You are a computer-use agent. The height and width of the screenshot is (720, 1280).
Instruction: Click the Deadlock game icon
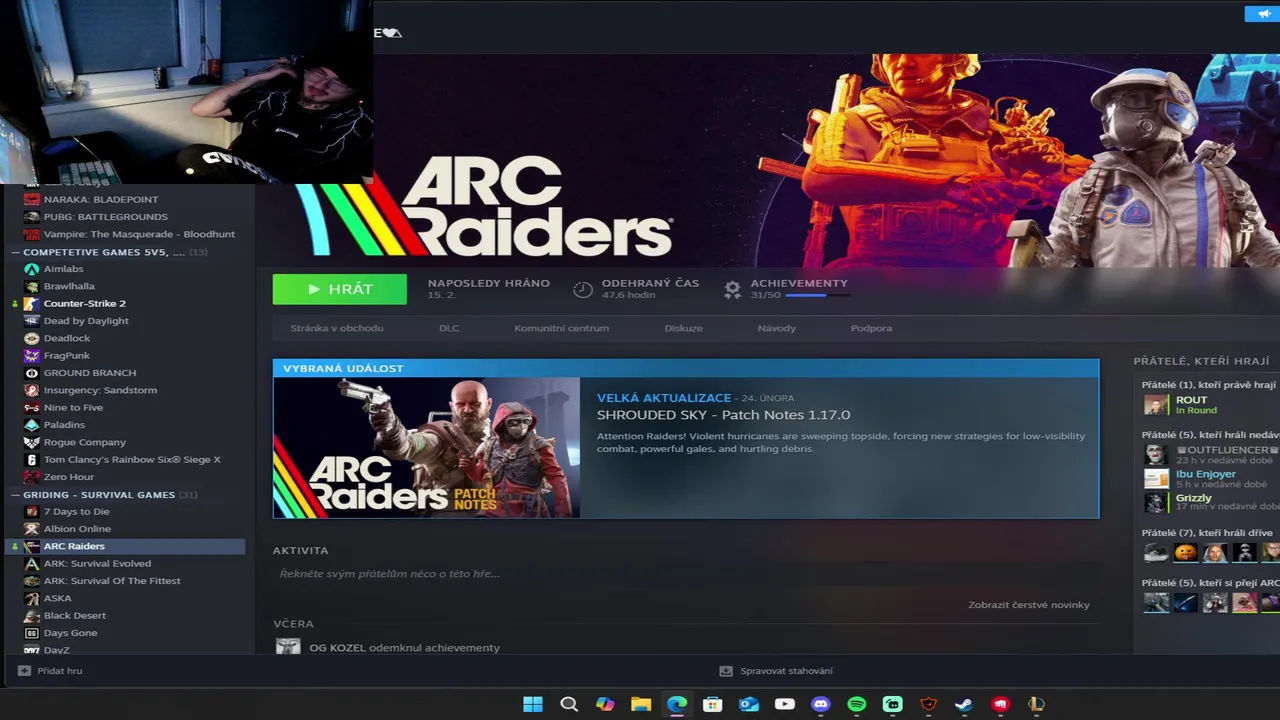32,338
